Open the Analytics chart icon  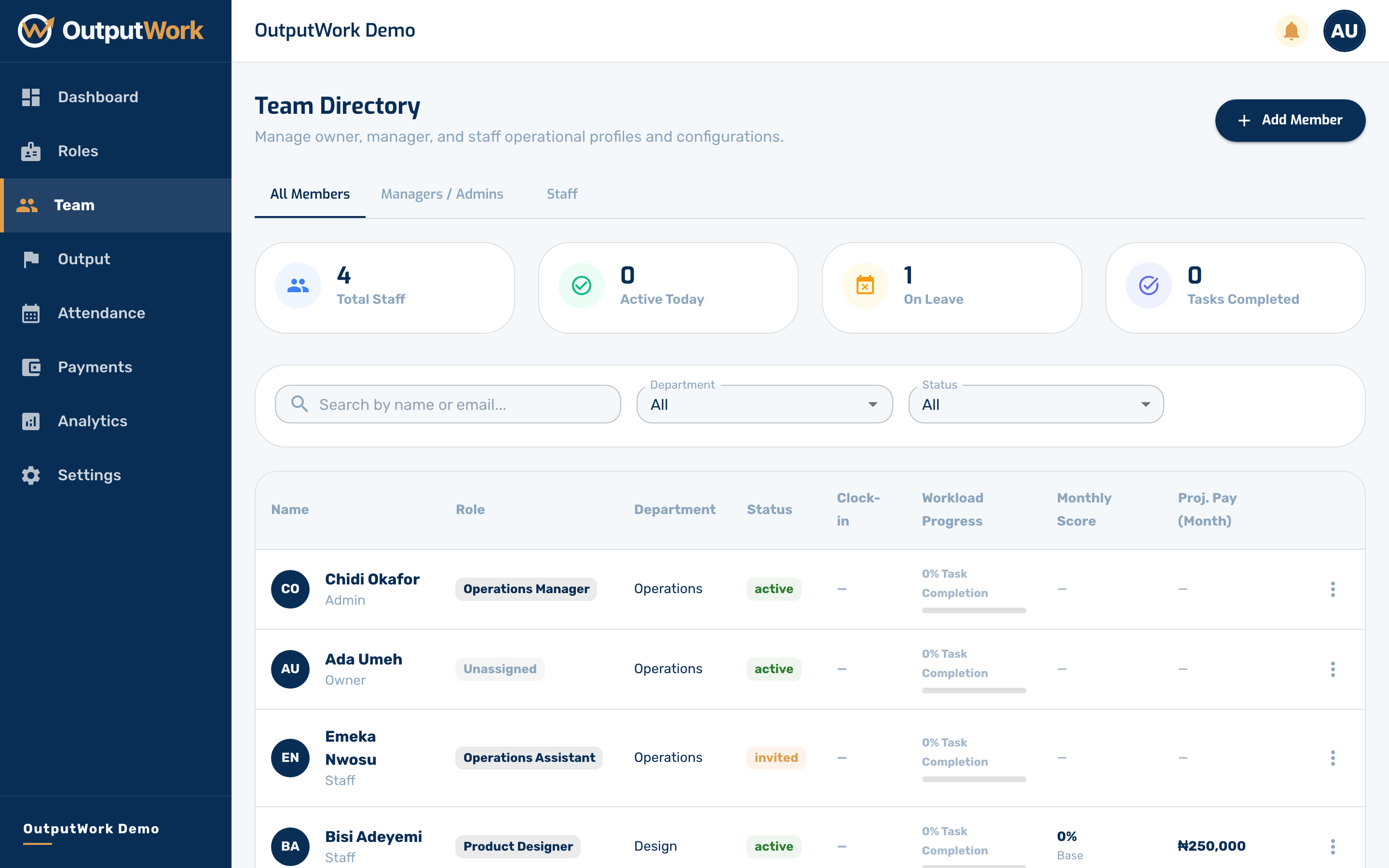point(31,421)
